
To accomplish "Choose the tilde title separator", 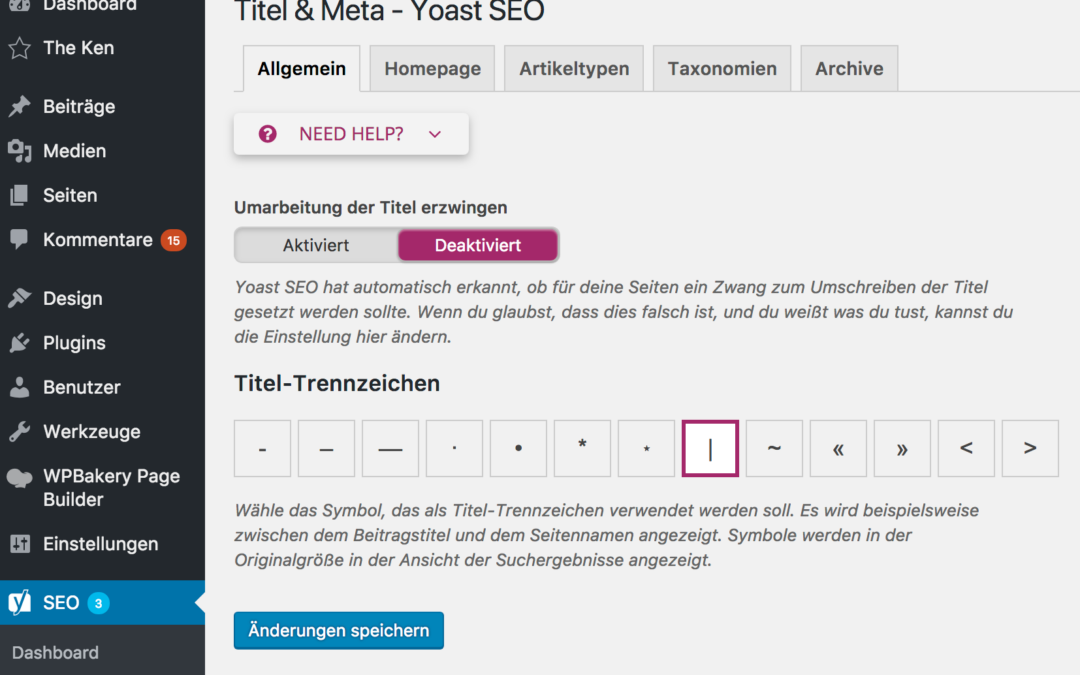I will pos(774,448).
